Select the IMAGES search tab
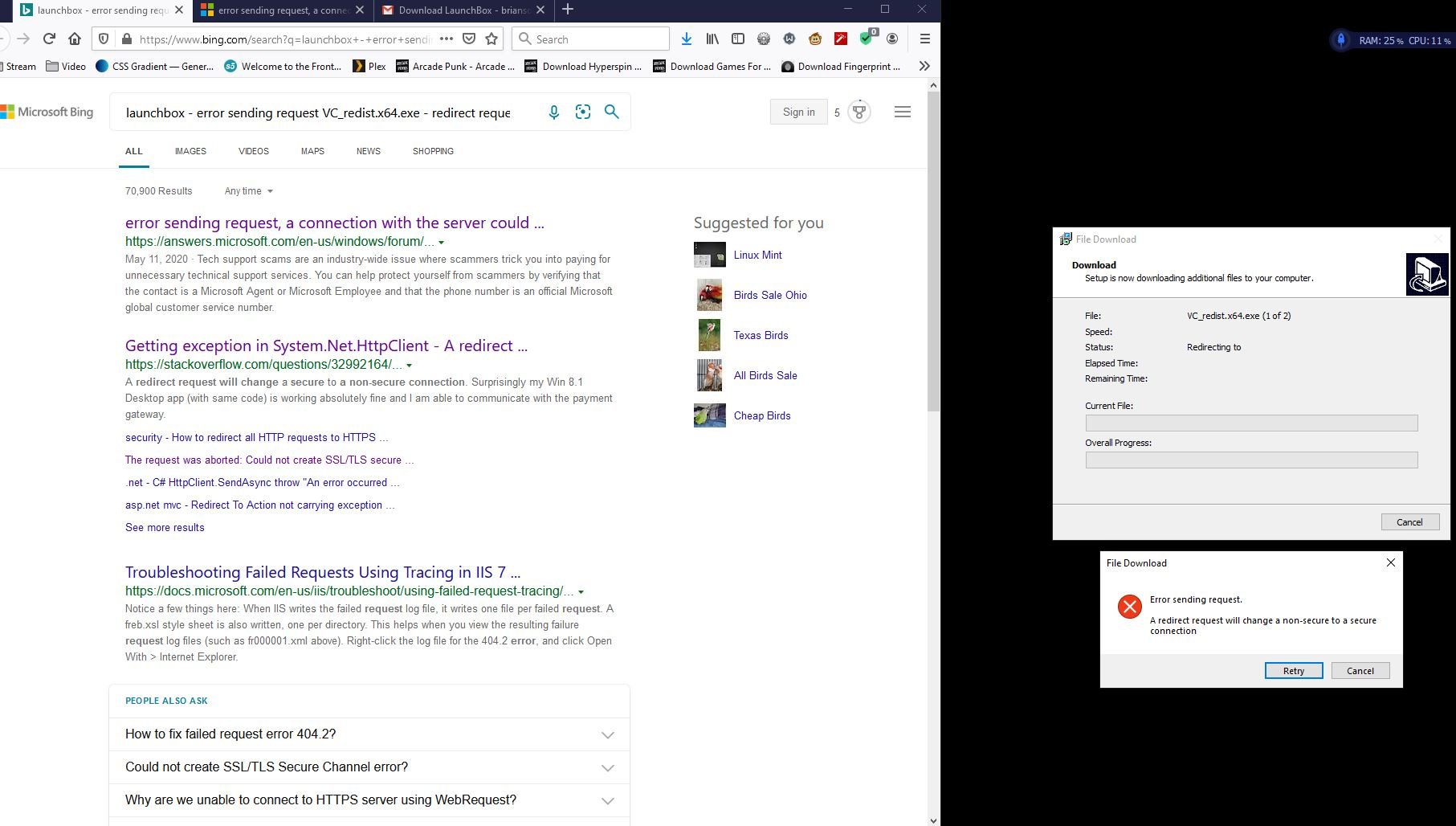 [x=190, y=151]
